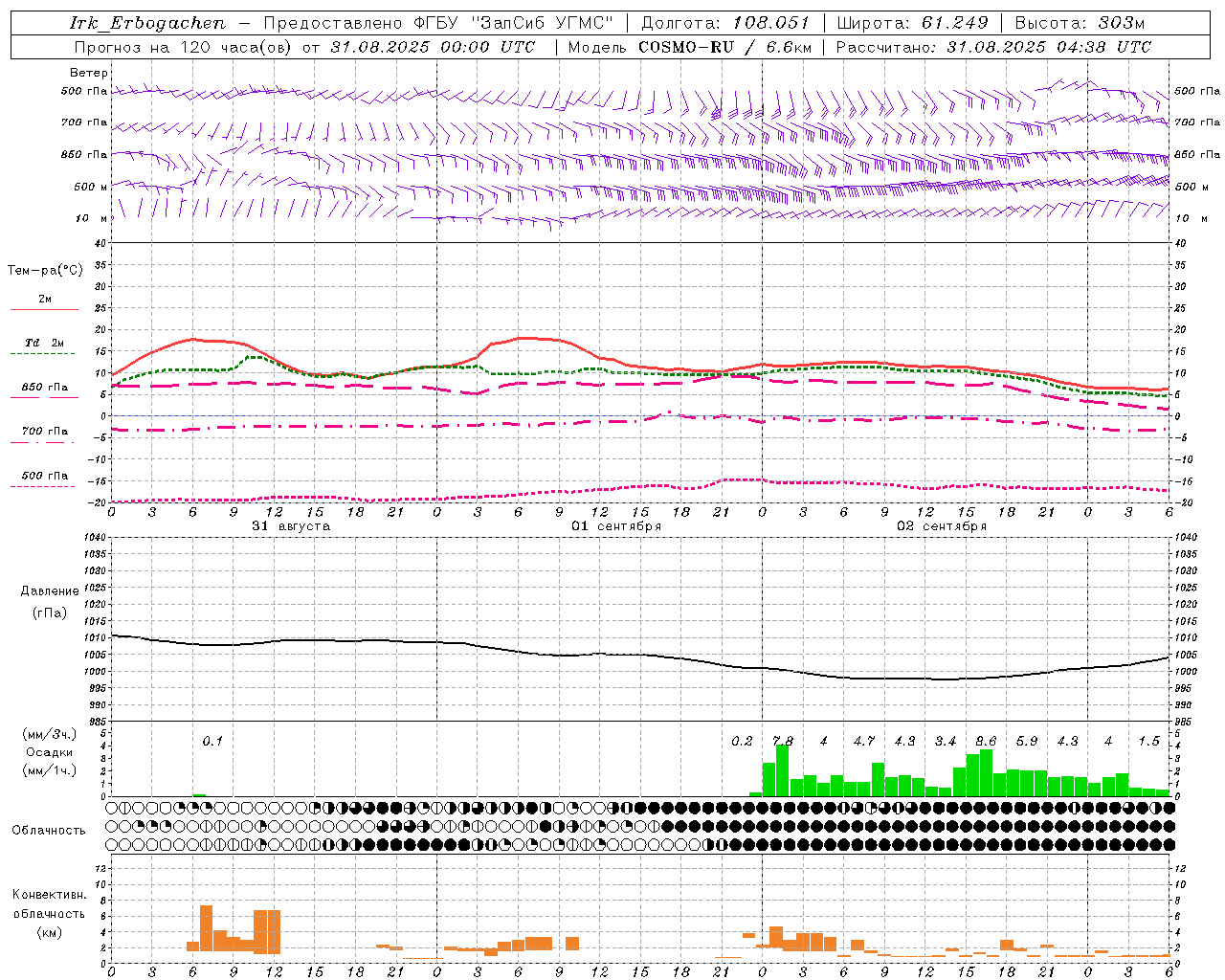Screen dimensions: 1225x980
Task: Click the model label COSMO-RU / 6.6км
Action: pyautogui.click(x=724, y=47)
